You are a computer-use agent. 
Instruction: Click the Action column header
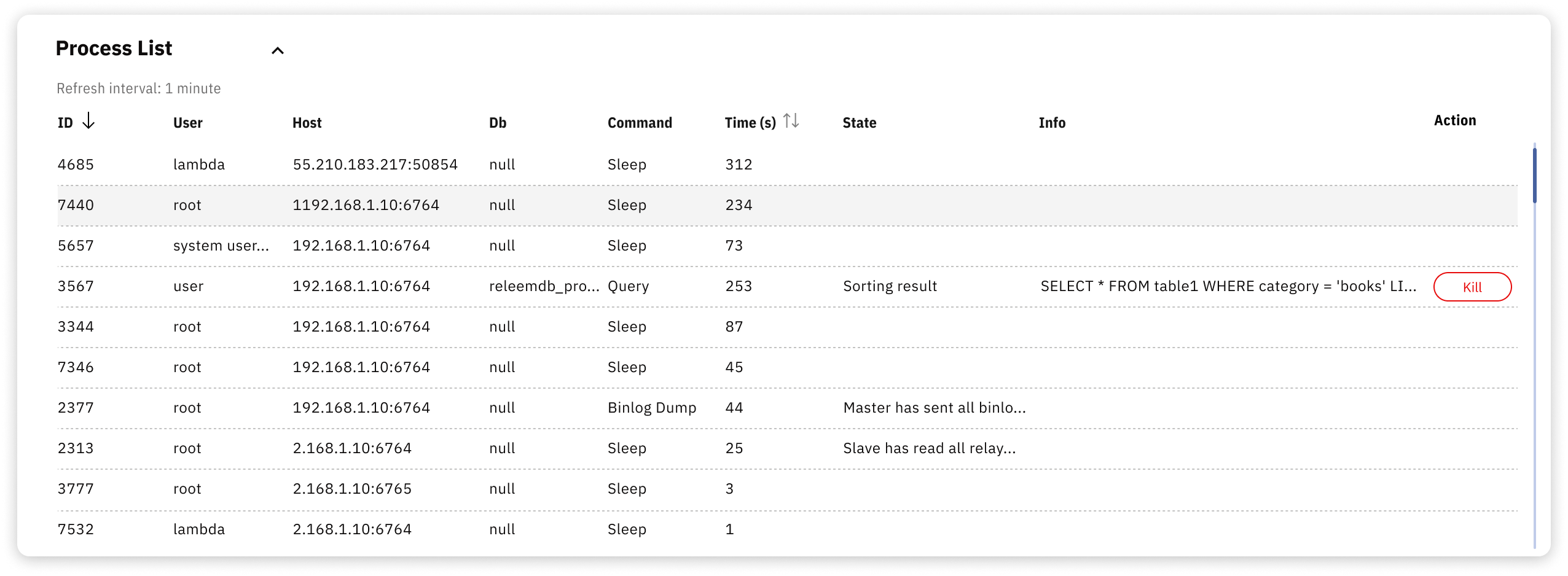1454,120
